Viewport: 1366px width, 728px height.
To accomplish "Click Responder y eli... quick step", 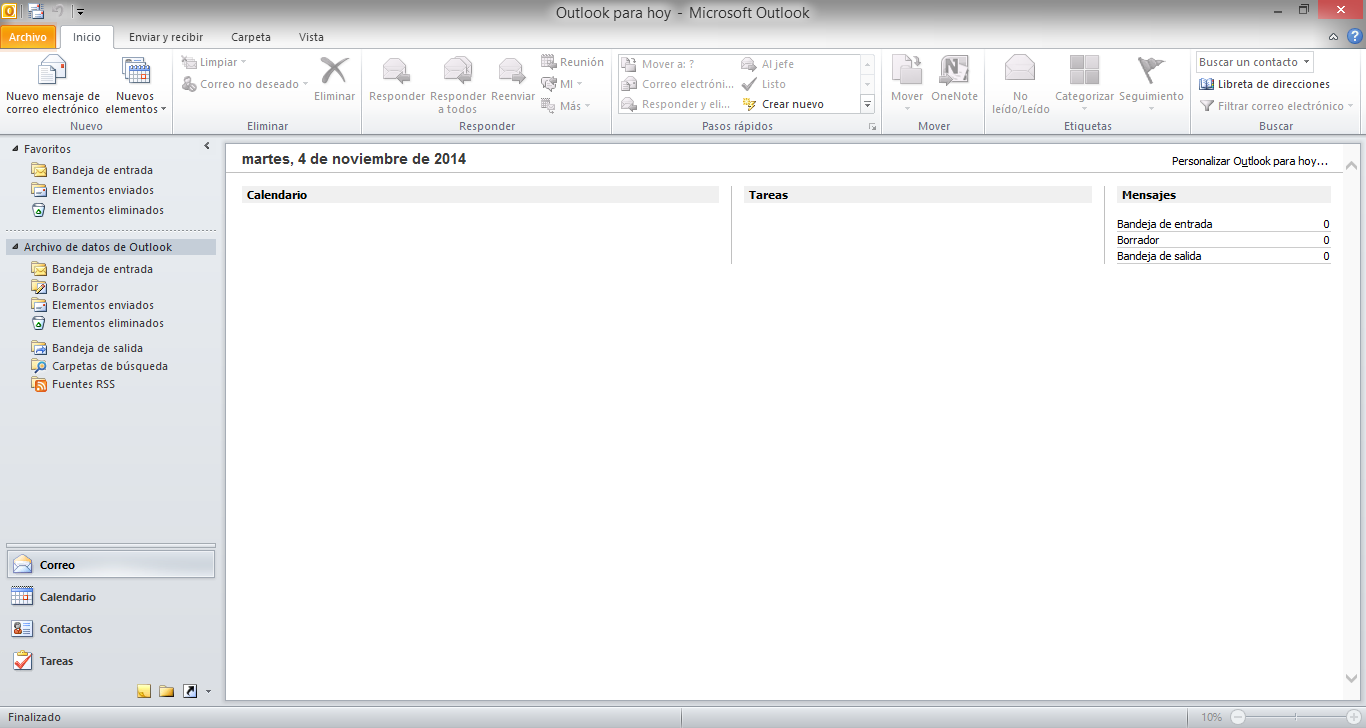I will point(677,104).
